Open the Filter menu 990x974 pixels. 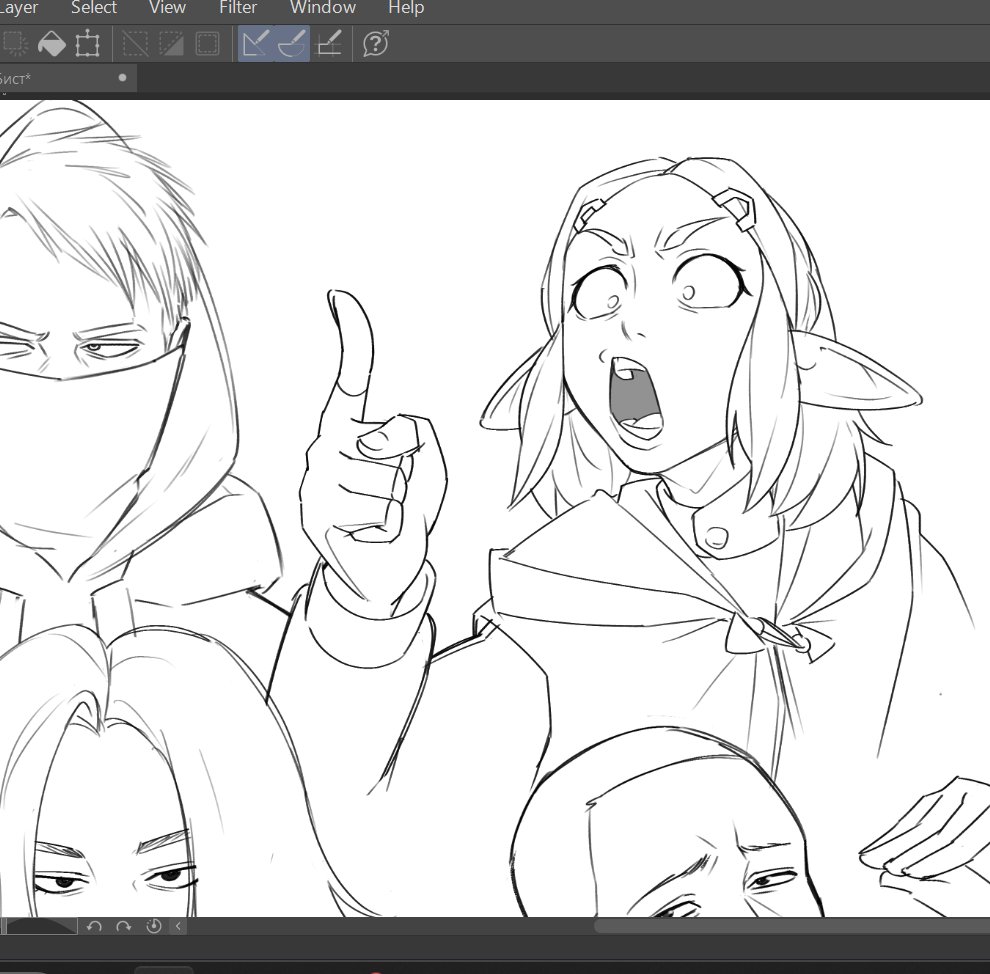point(237,8)
